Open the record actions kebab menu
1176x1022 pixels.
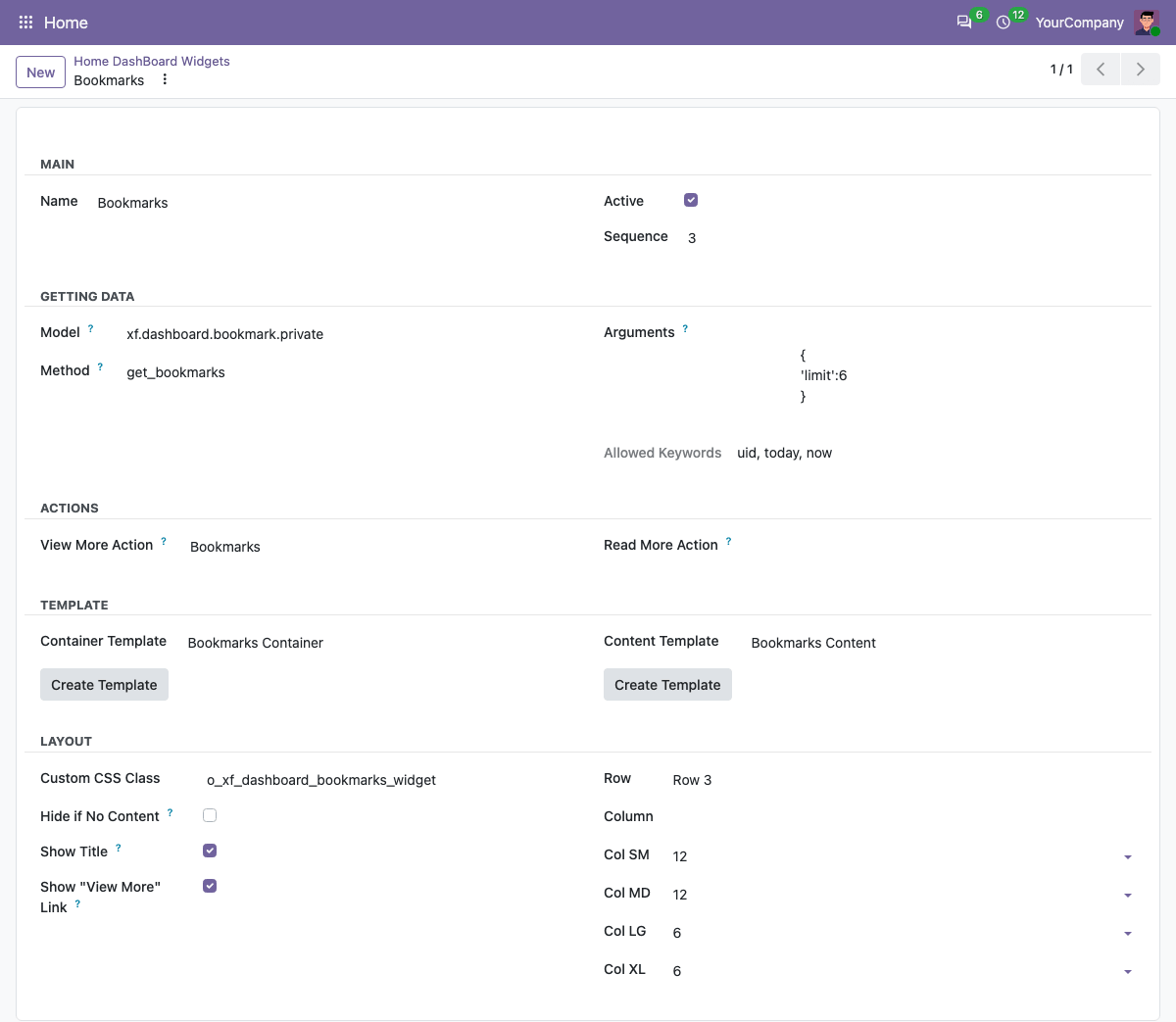(x=165, y=79)
